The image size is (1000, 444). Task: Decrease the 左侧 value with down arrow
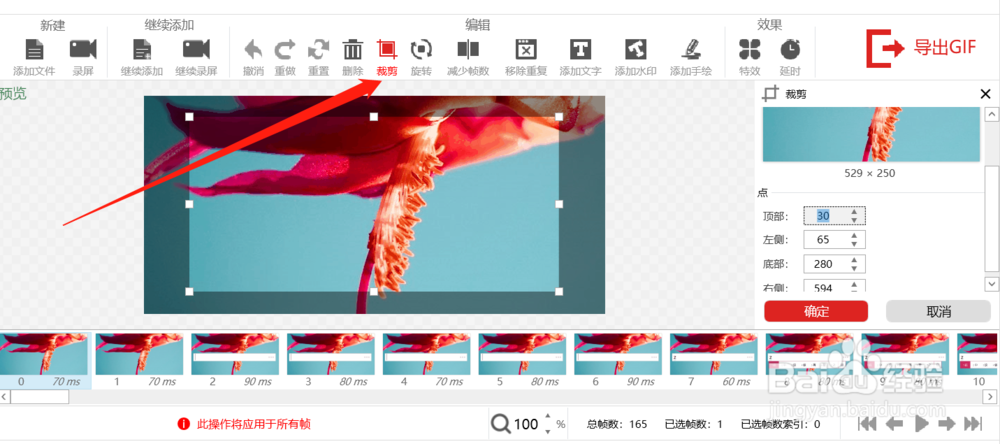click(x=855, y=244)
